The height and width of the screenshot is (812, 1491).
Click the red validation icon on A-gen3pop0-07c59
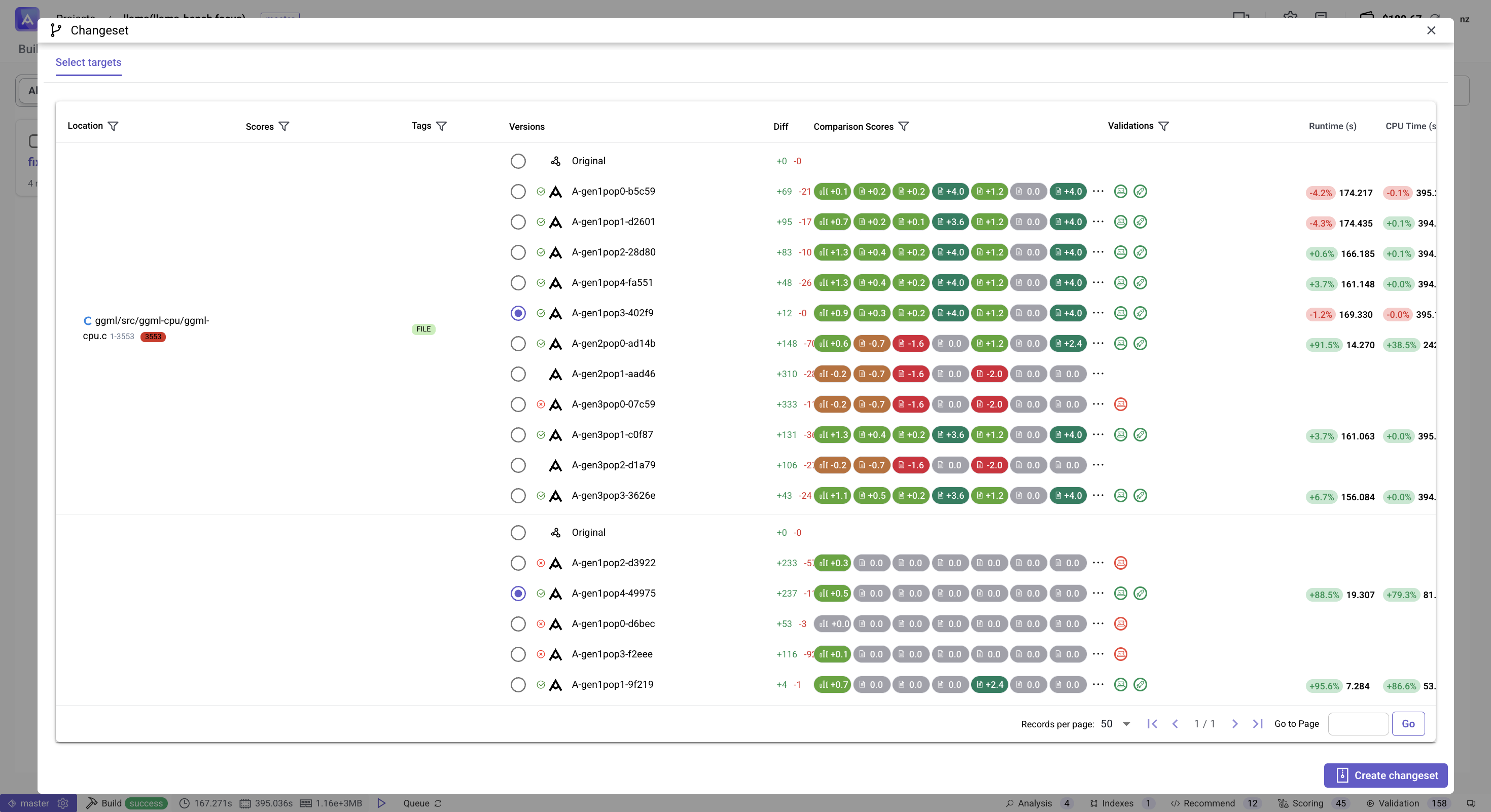point(1121,404)
